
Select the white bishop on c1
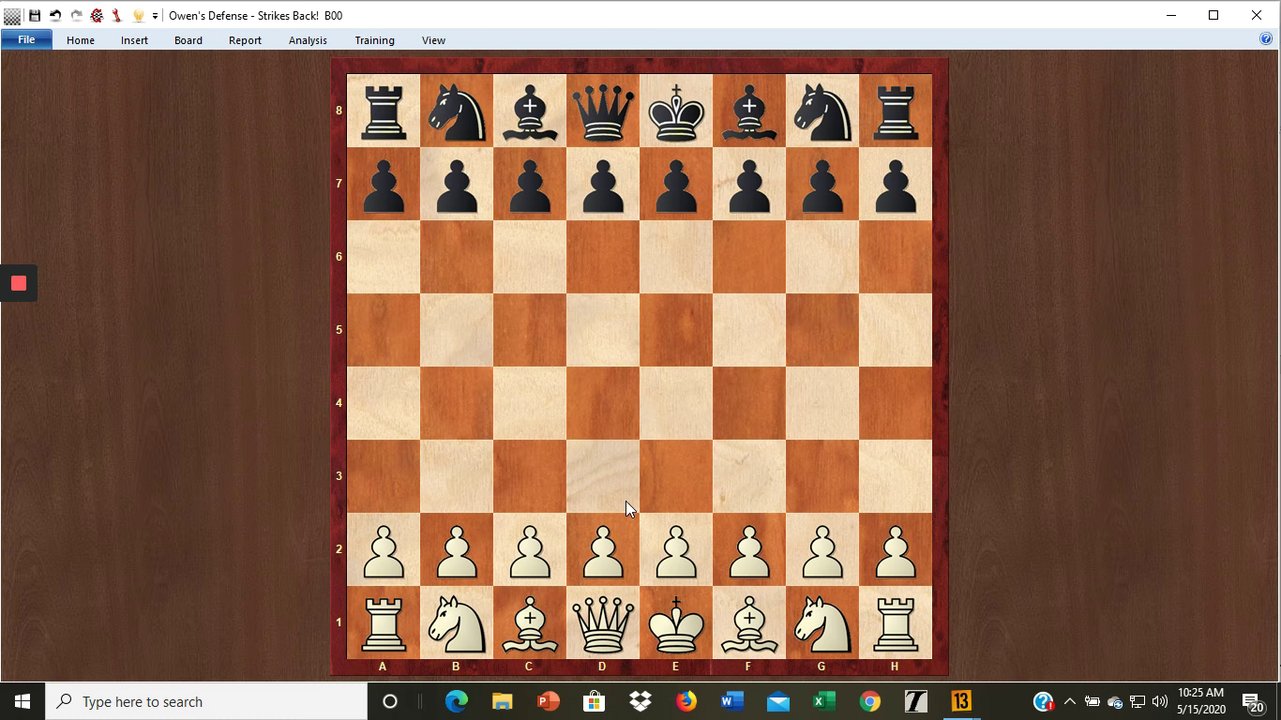(530, 623)
